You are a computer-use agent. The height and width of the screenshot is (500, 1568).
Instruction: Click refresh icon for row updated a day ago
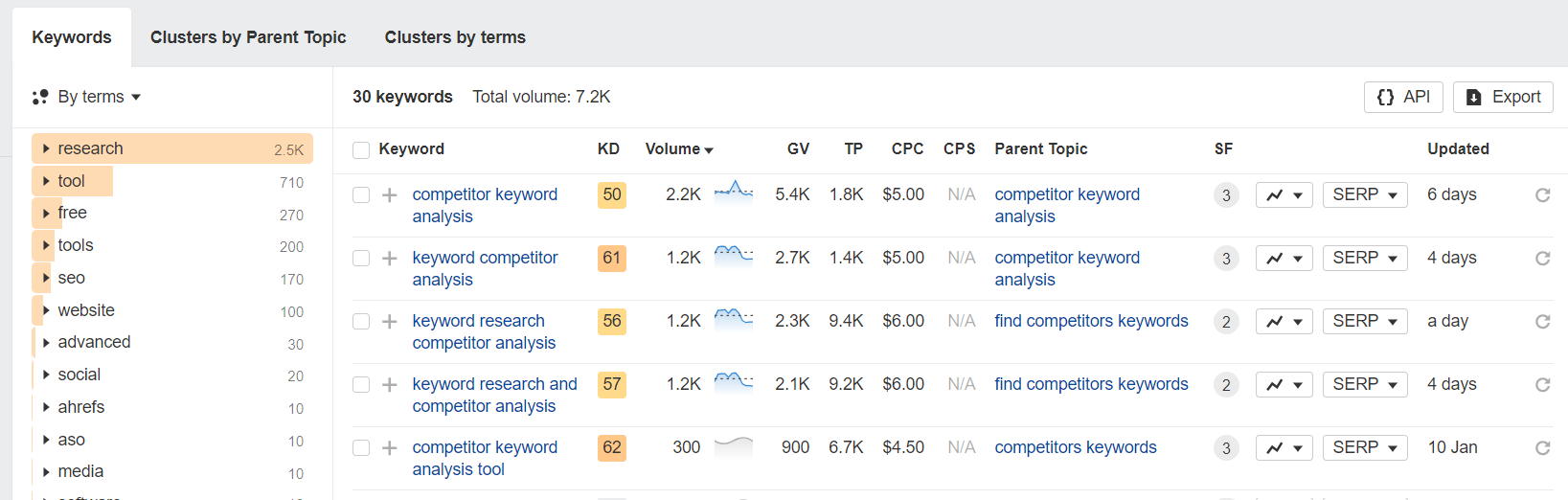click(x=1542, y=322)
